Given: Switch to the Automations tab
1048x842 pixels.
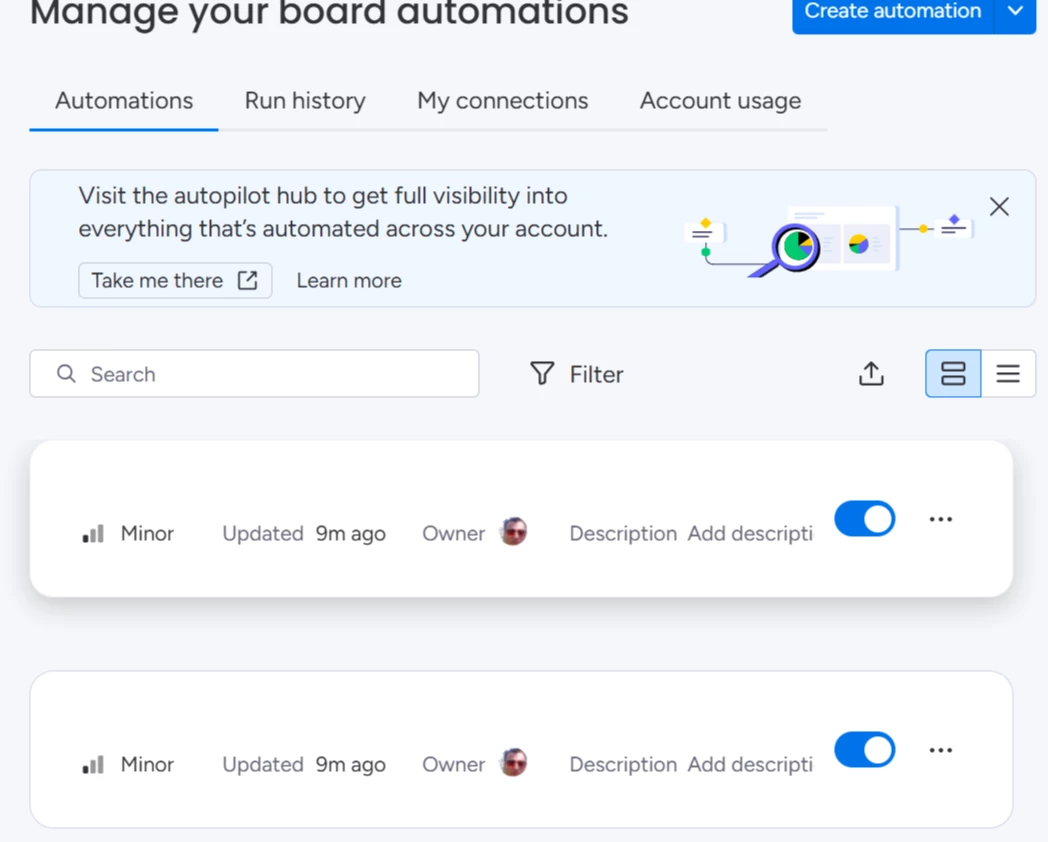Looking at the screenshot, I should click(124, 101).
